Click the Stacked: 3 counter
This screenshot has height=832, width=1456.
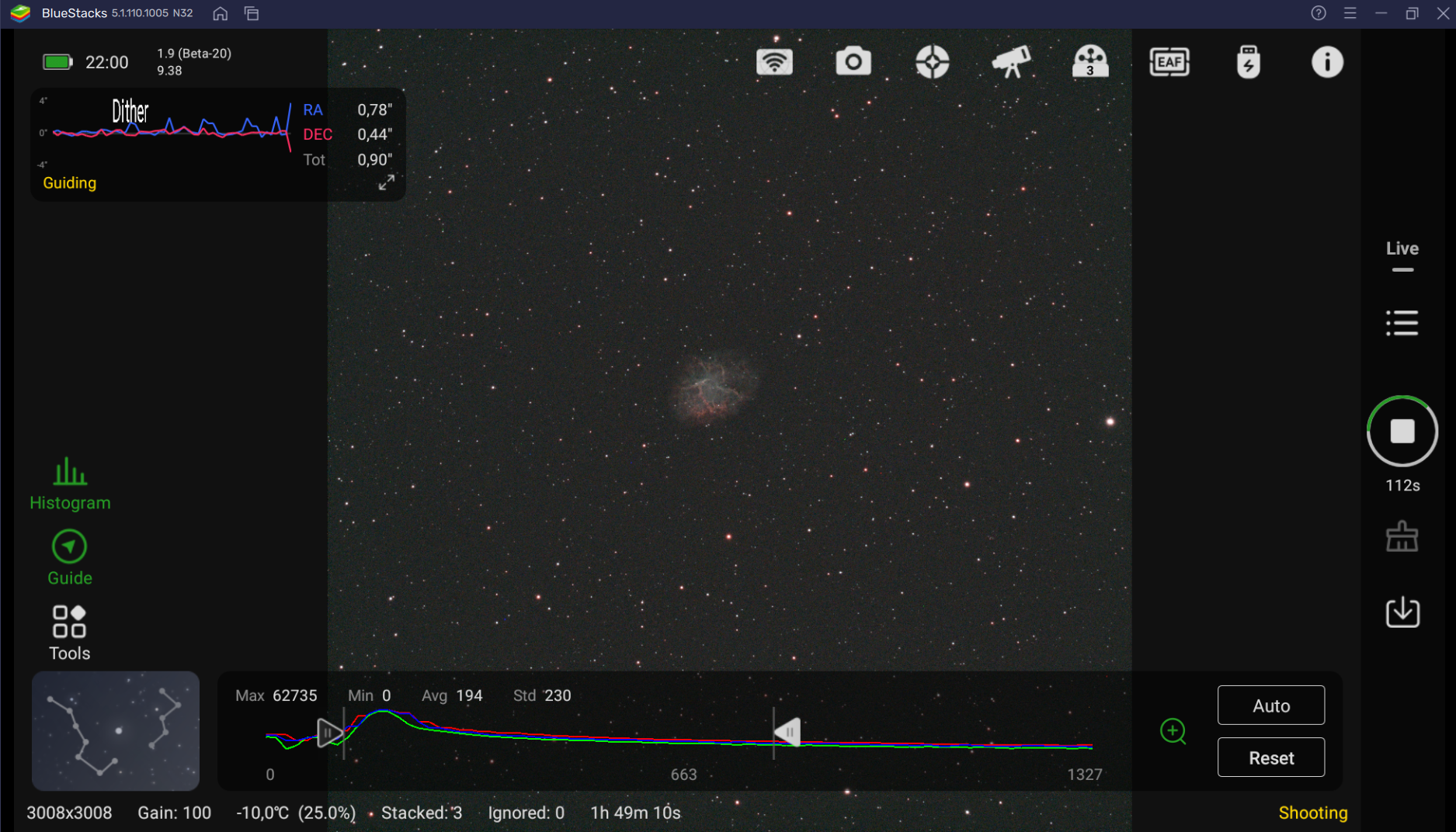(x=422, y=813)
